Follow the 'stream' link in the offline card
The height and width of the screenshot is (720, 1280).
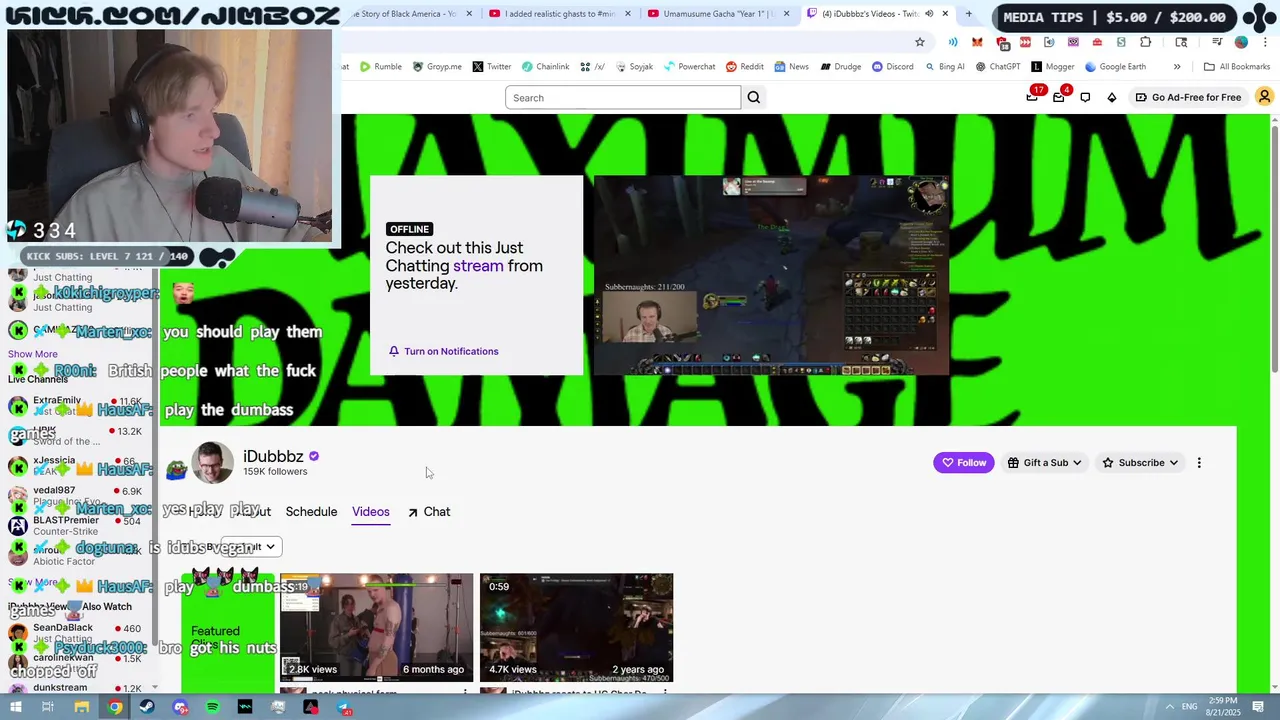[x=478, y=266]
